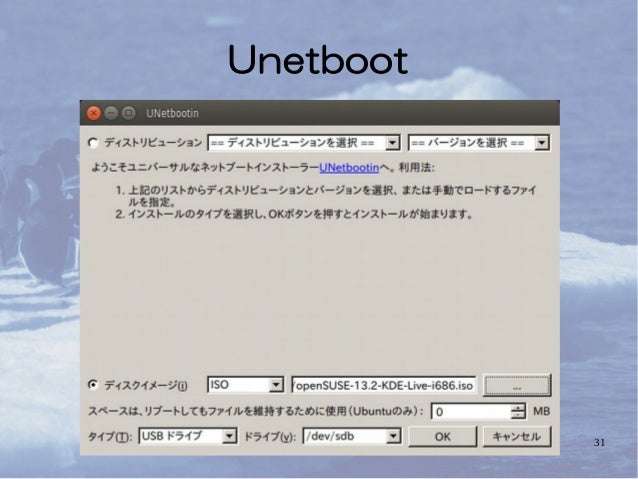Open the ディストリビューションを選択 dropdown
The height and width of the screenshot is (479, 638).
pos(304,143)
